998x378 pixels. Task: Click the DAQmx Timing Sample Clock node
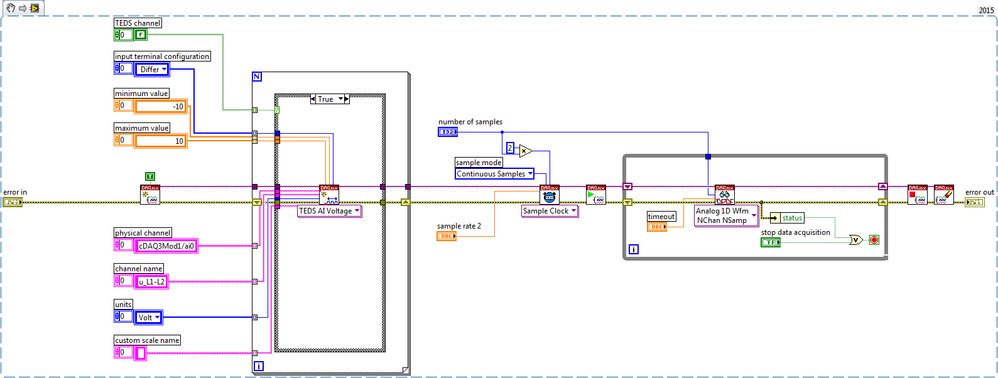click(549, 195)
